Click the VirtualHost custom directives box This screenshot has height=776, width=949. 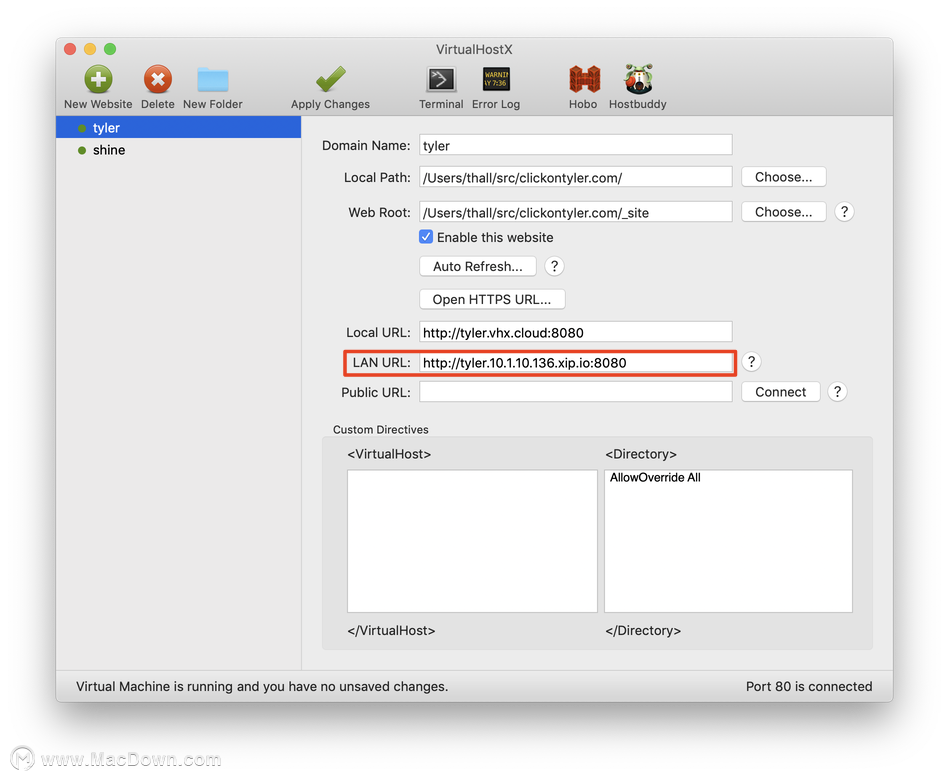pyautogui.click(x=472, y=541)
